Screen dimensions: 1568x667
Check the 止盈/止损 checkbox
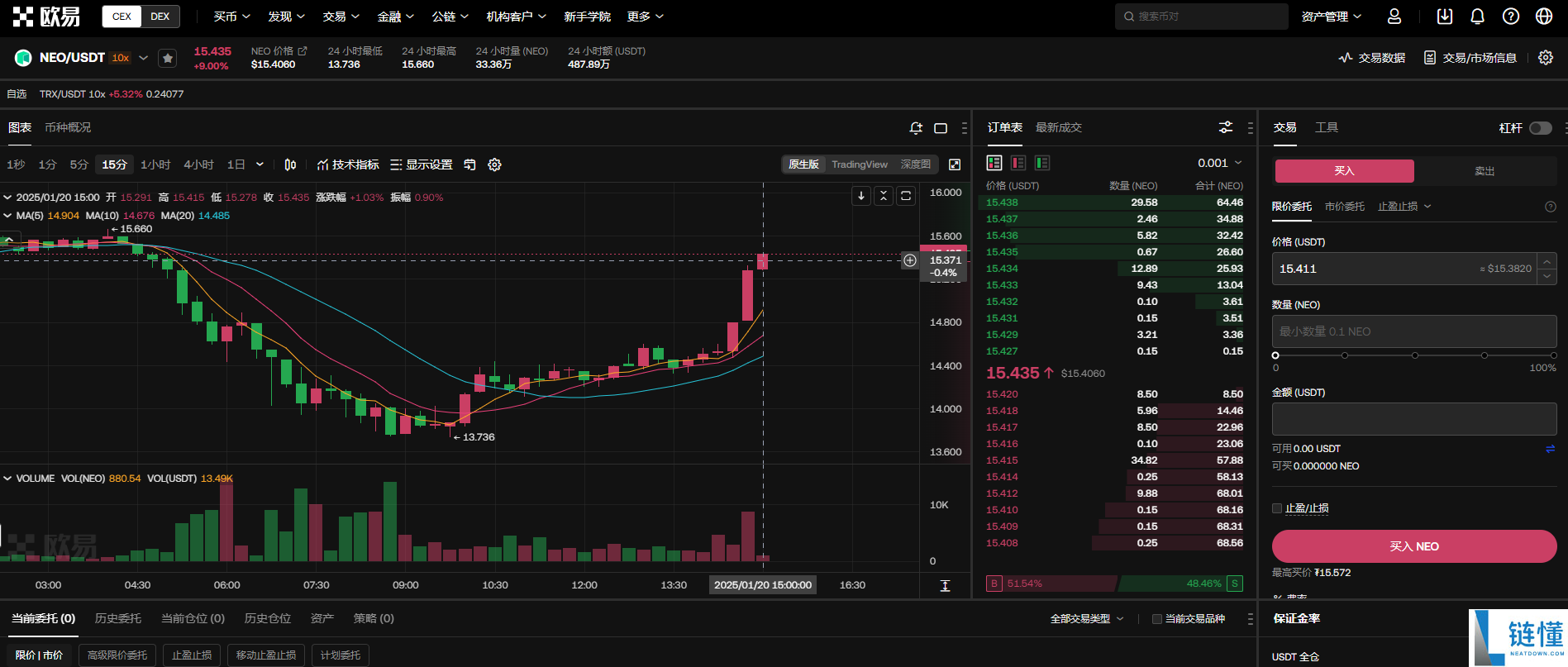coord(1277,508)
